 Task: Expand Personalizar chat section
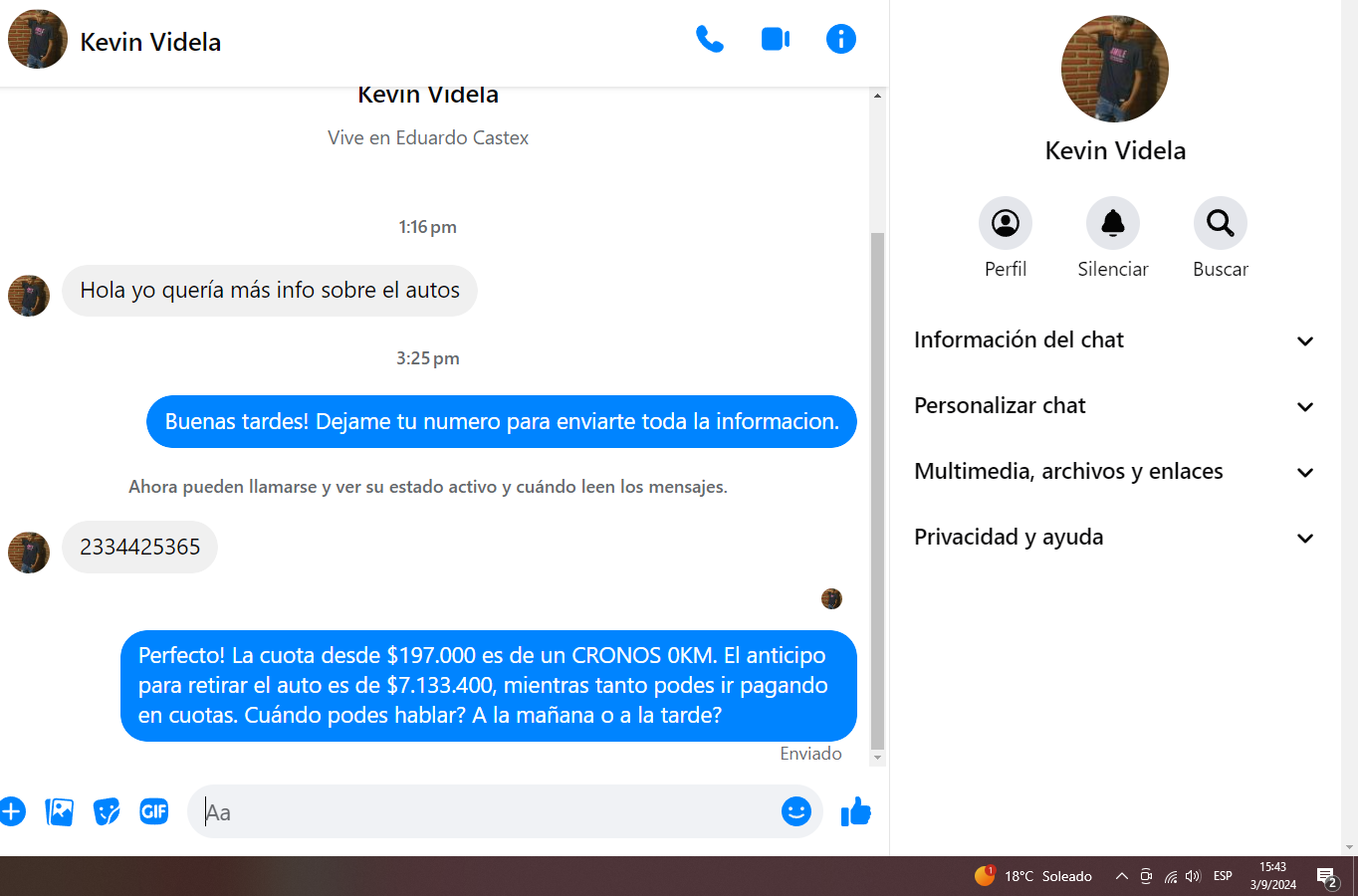coord(1115,406)
